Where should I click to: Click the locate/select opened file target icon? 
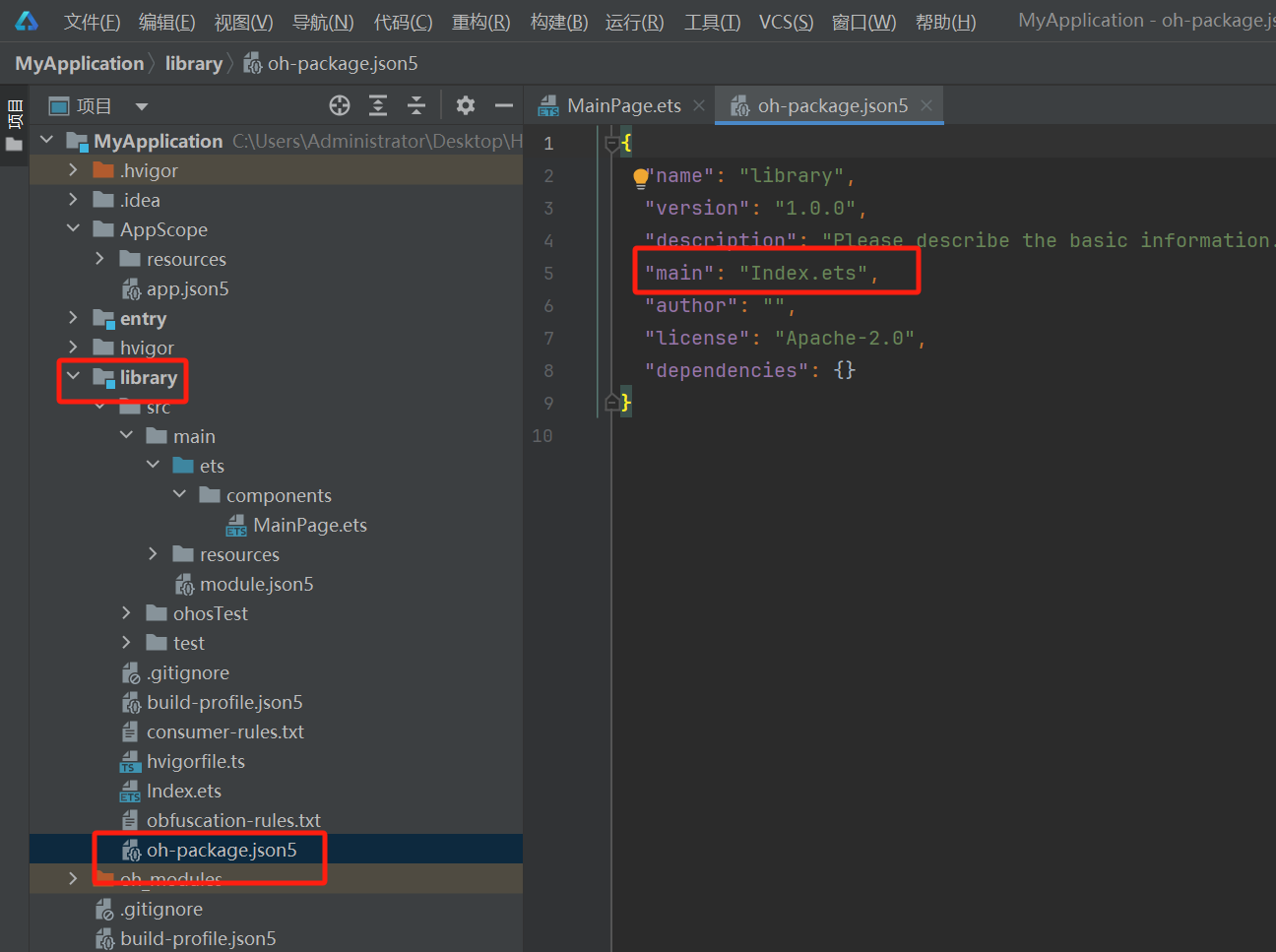(340, 105)
